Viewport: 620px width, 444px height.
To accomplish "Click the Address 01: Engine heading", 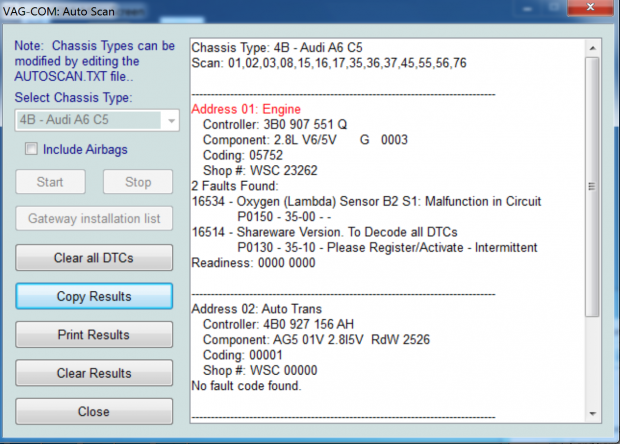I will [246, 109].
